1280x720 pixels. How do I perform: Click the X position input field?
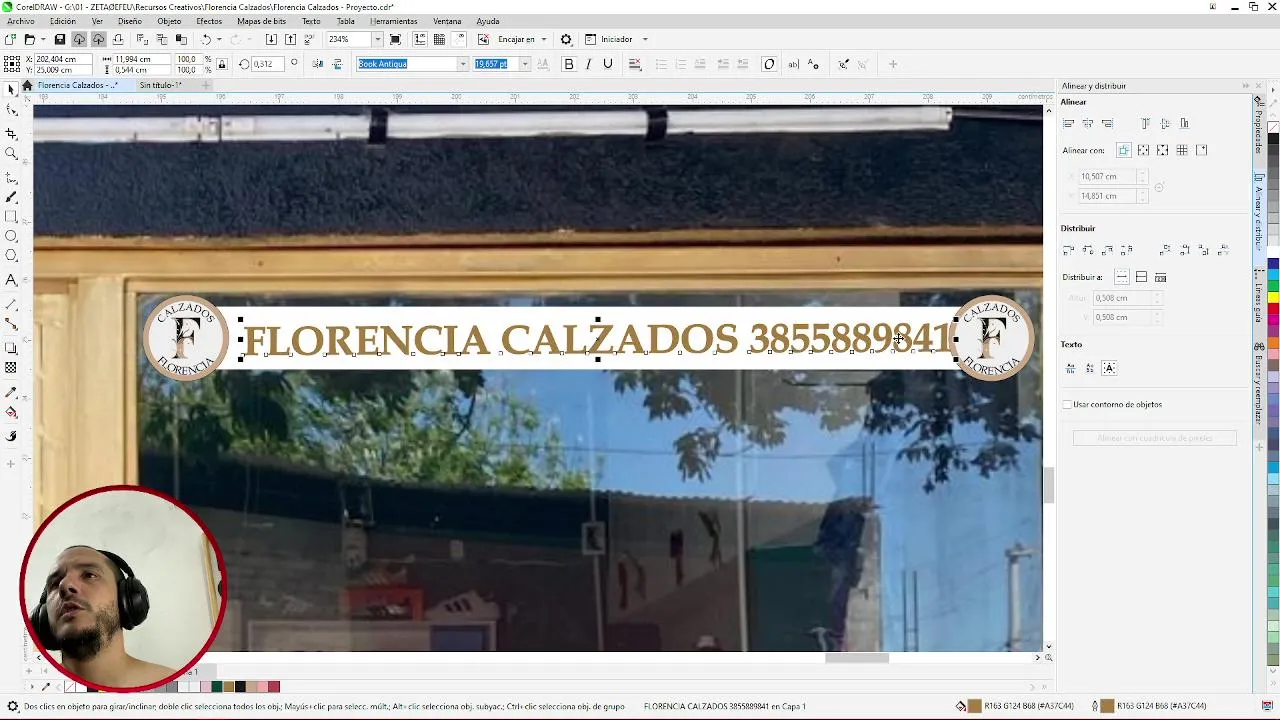point(63,59)
